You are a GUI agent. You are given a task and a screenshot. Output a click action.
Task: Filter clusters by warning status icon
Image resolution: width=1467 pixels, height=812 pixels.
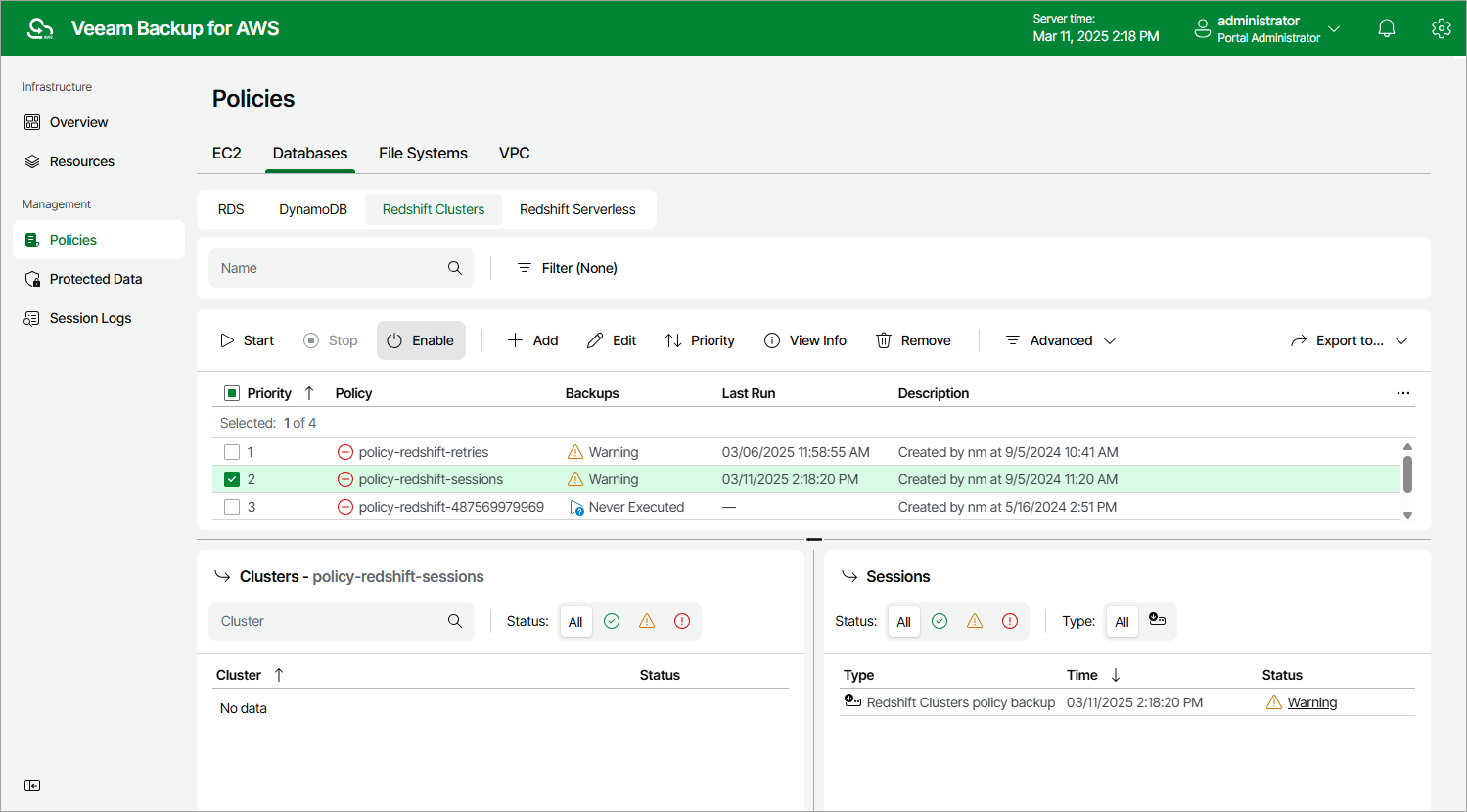[647, 621]
